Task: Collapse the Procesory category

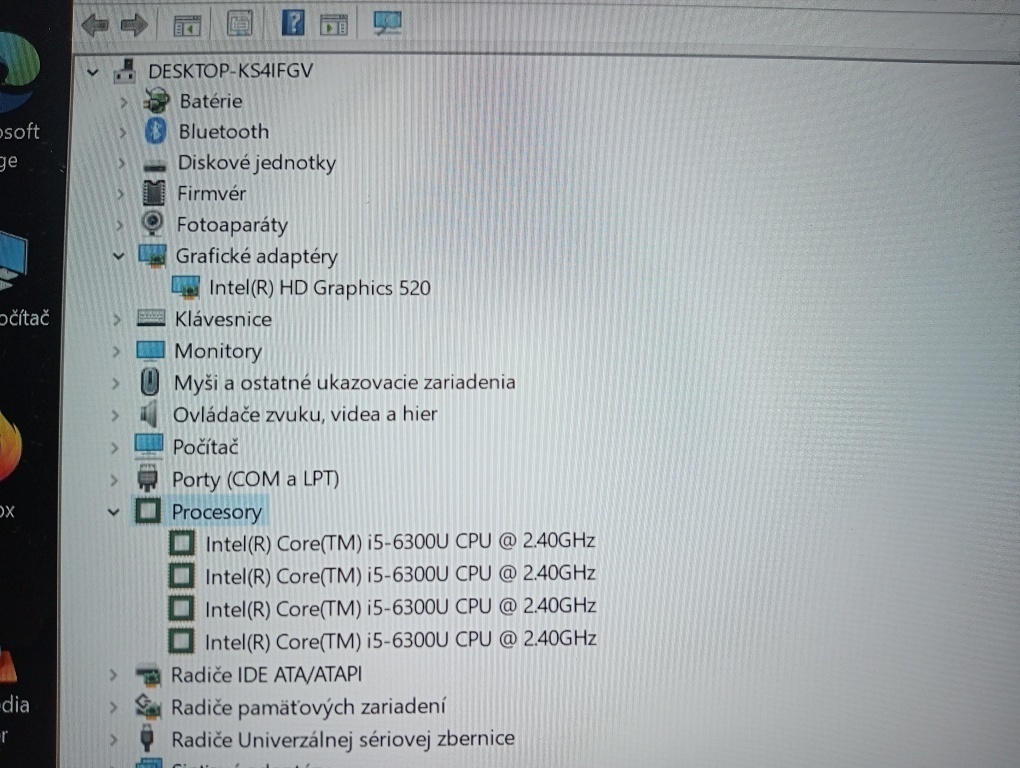Action: click(113, 511)
